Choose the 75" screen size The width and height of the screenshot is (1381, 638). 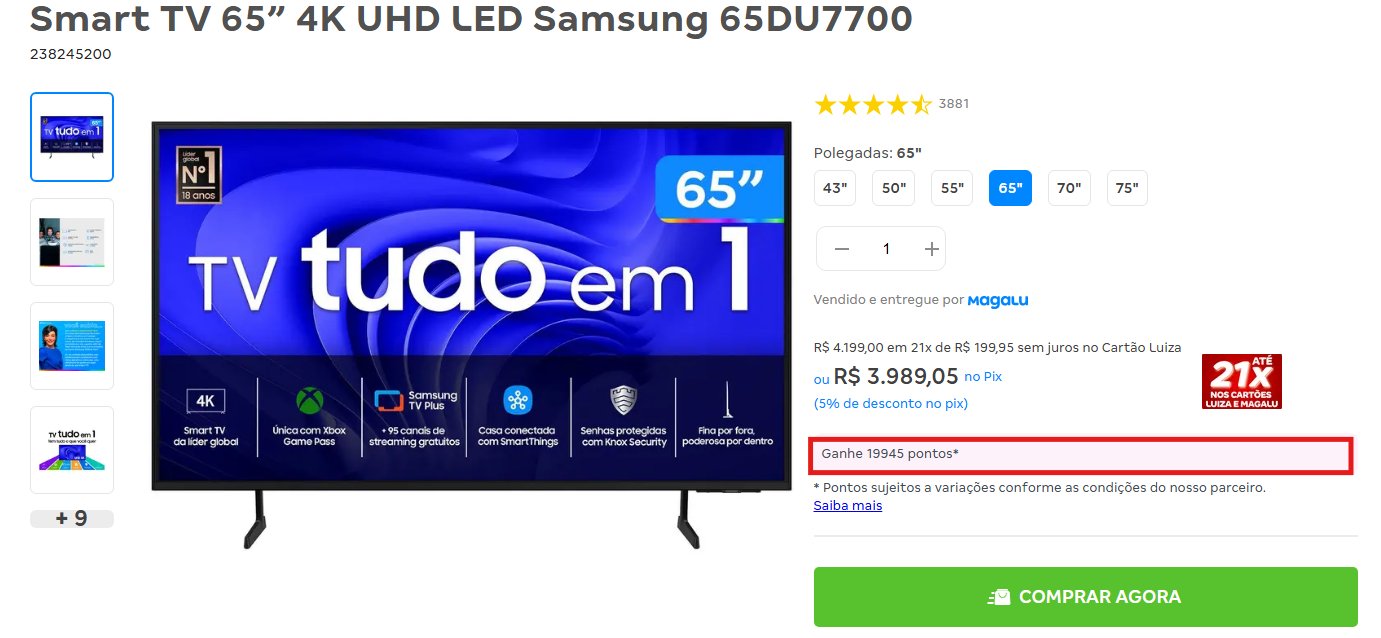pyautogui.click(x=1127, y=188)
